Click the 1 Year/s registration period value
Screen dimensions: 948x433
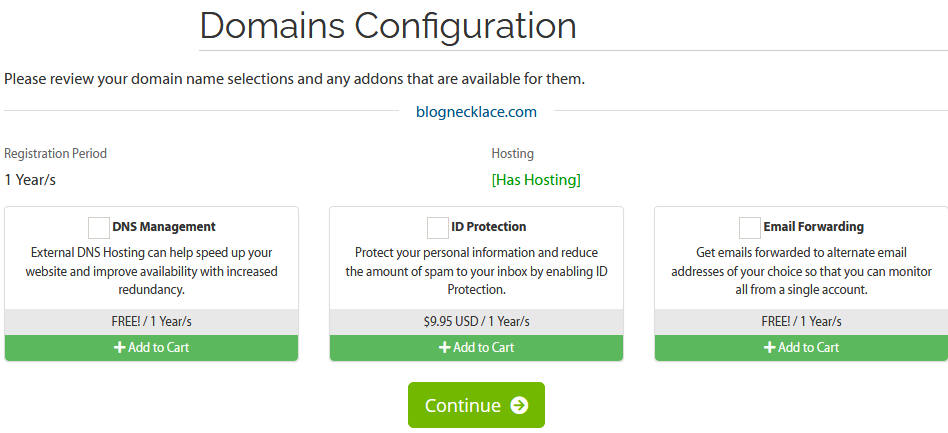point(30,180)
